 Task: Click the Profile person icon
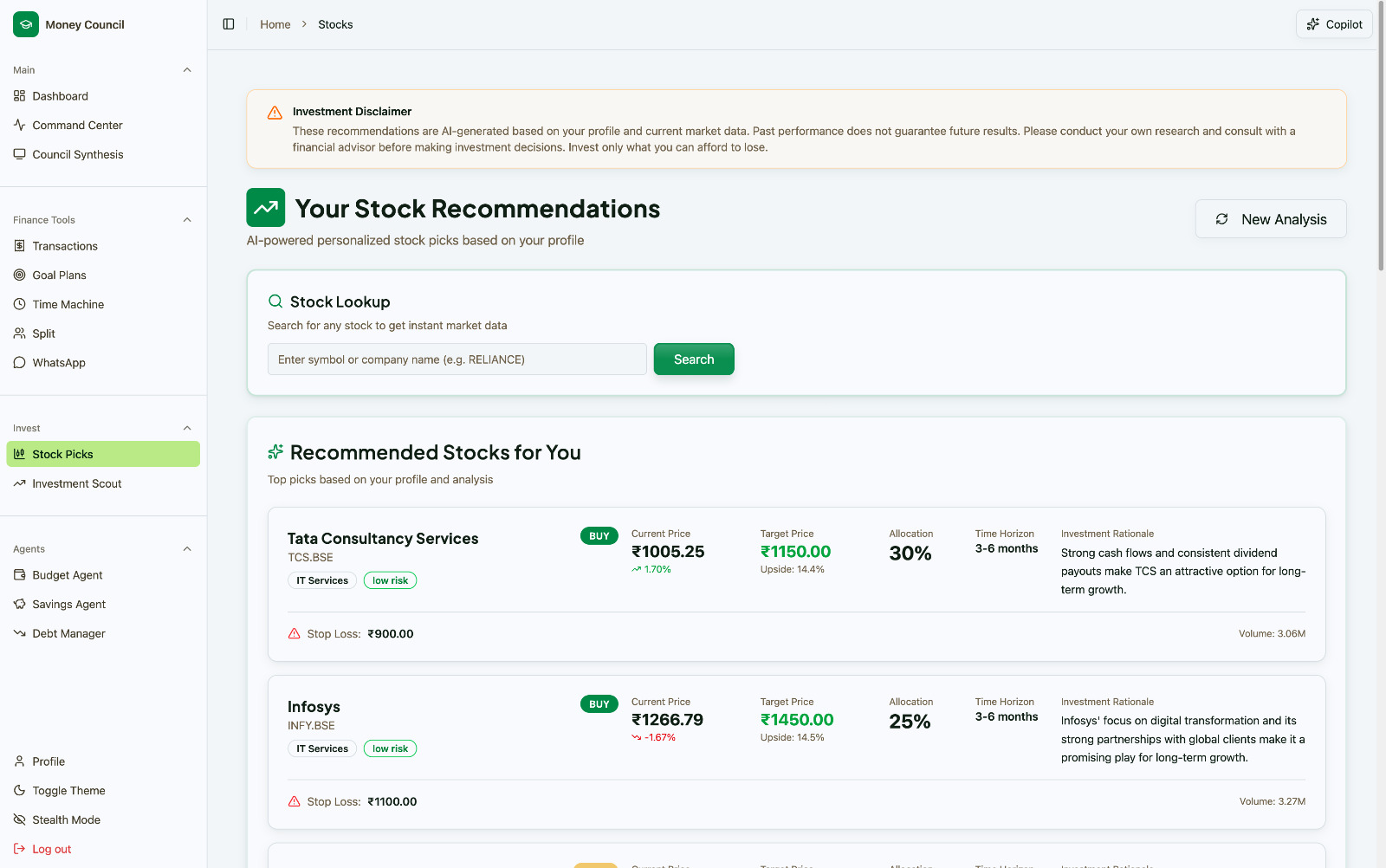tap(19, 761)
